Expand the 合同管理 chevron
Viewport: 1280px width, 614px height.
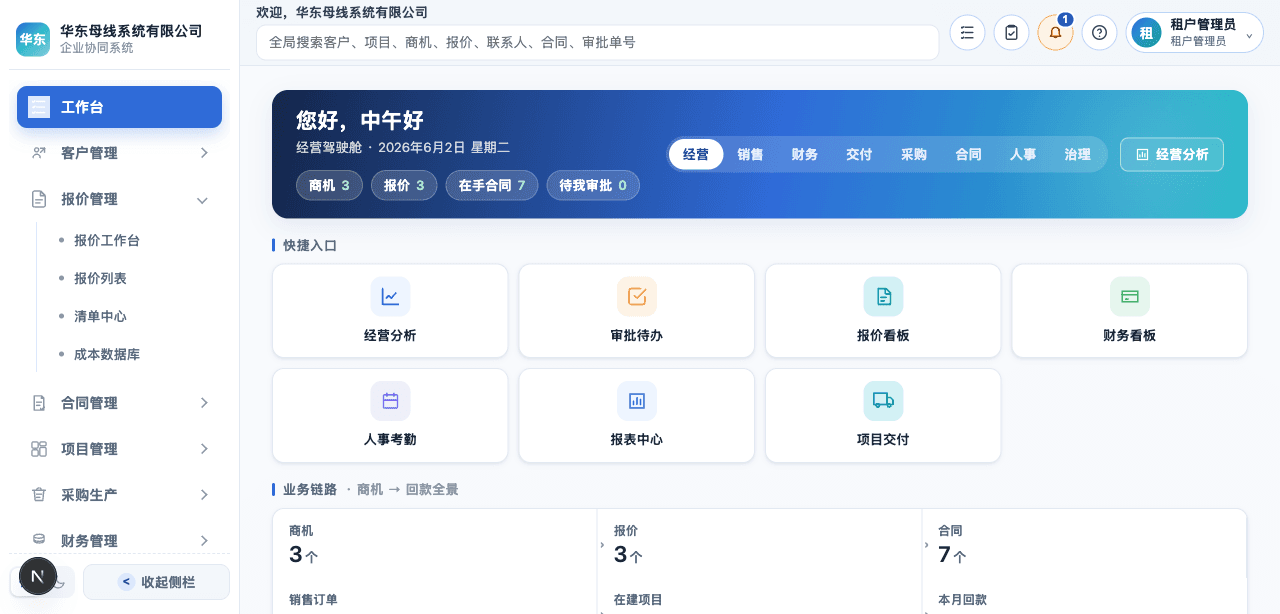[x=203, y=403]
